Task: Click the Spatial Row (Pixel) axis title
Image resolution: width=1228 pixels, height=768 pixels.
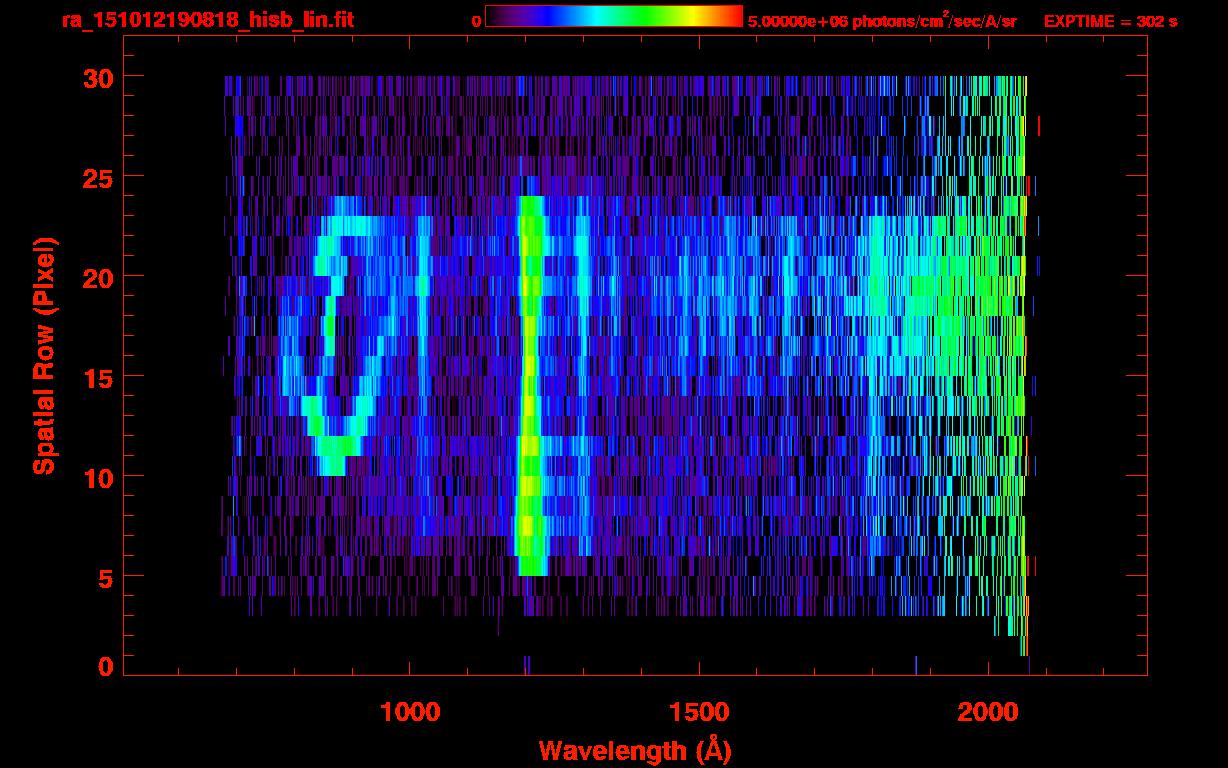Action: coord(43,355)
